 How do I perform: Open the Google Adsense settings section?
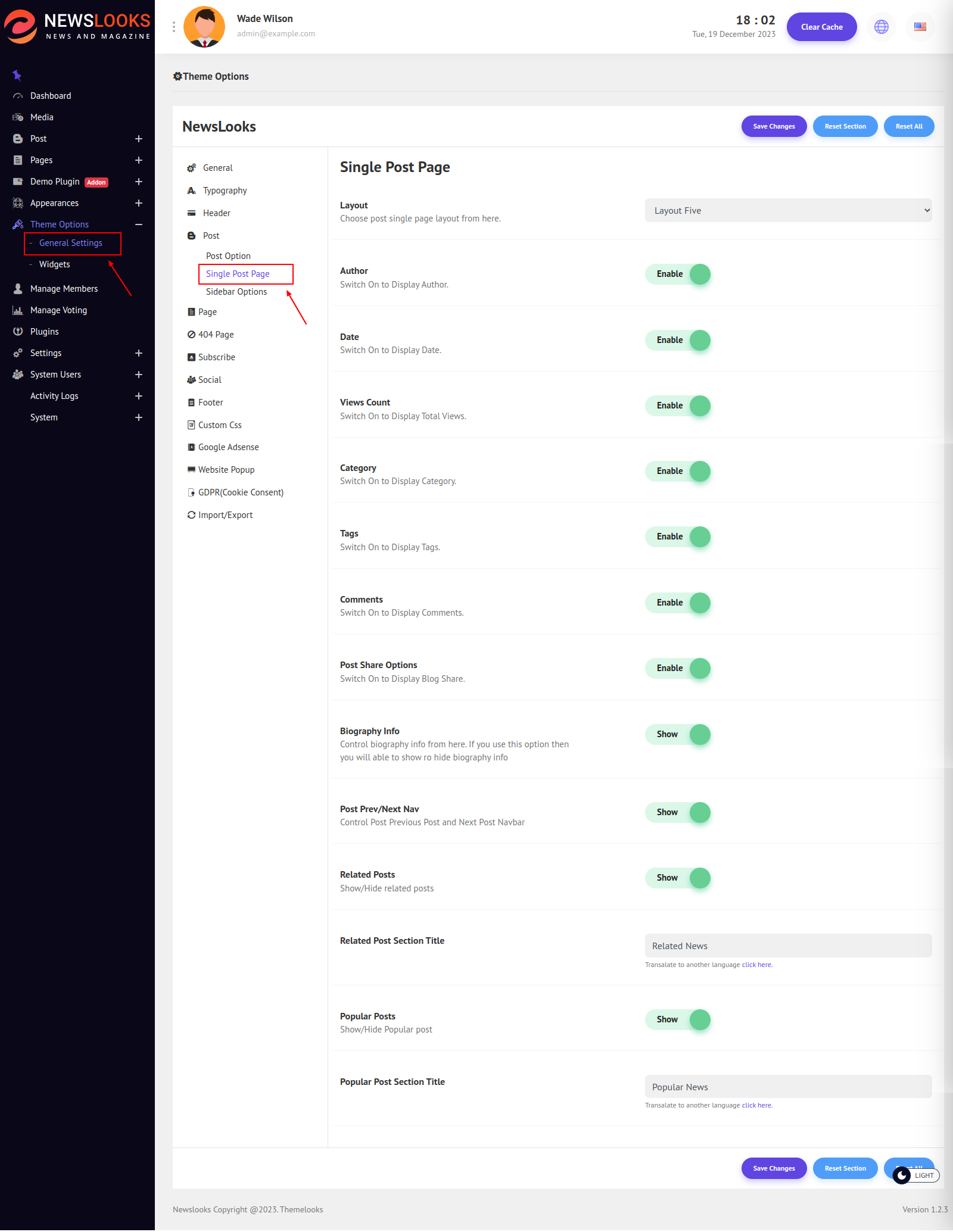pos(228,447)
